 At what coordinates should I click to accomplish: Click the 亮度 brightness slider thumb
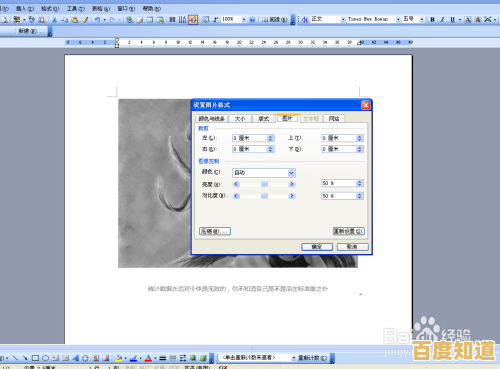tap(264, 184)
